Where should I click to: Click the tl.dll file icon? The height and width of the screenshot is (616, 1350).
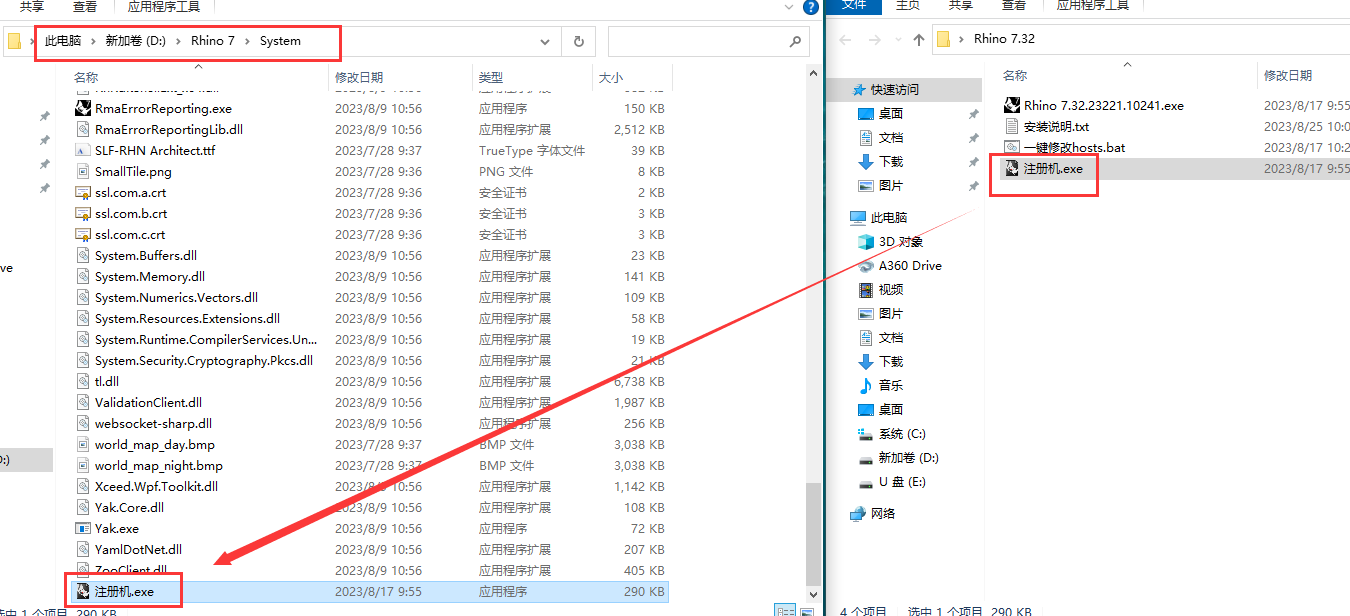point(83,381)
